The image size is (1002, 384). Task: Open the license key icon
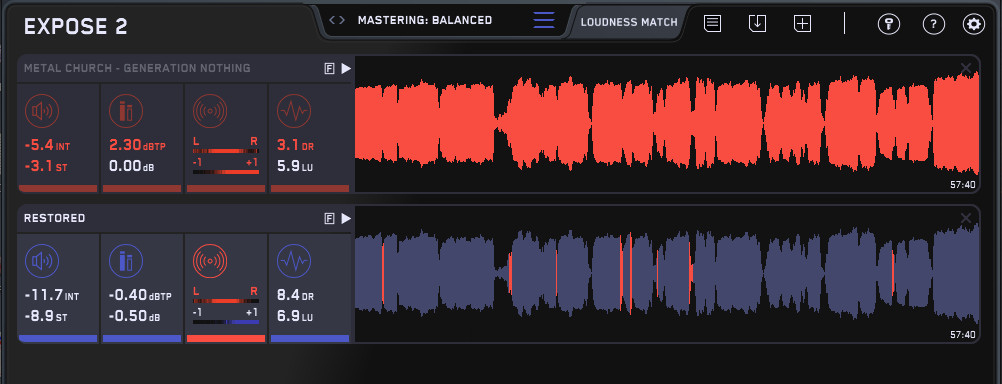click(888, 24)
